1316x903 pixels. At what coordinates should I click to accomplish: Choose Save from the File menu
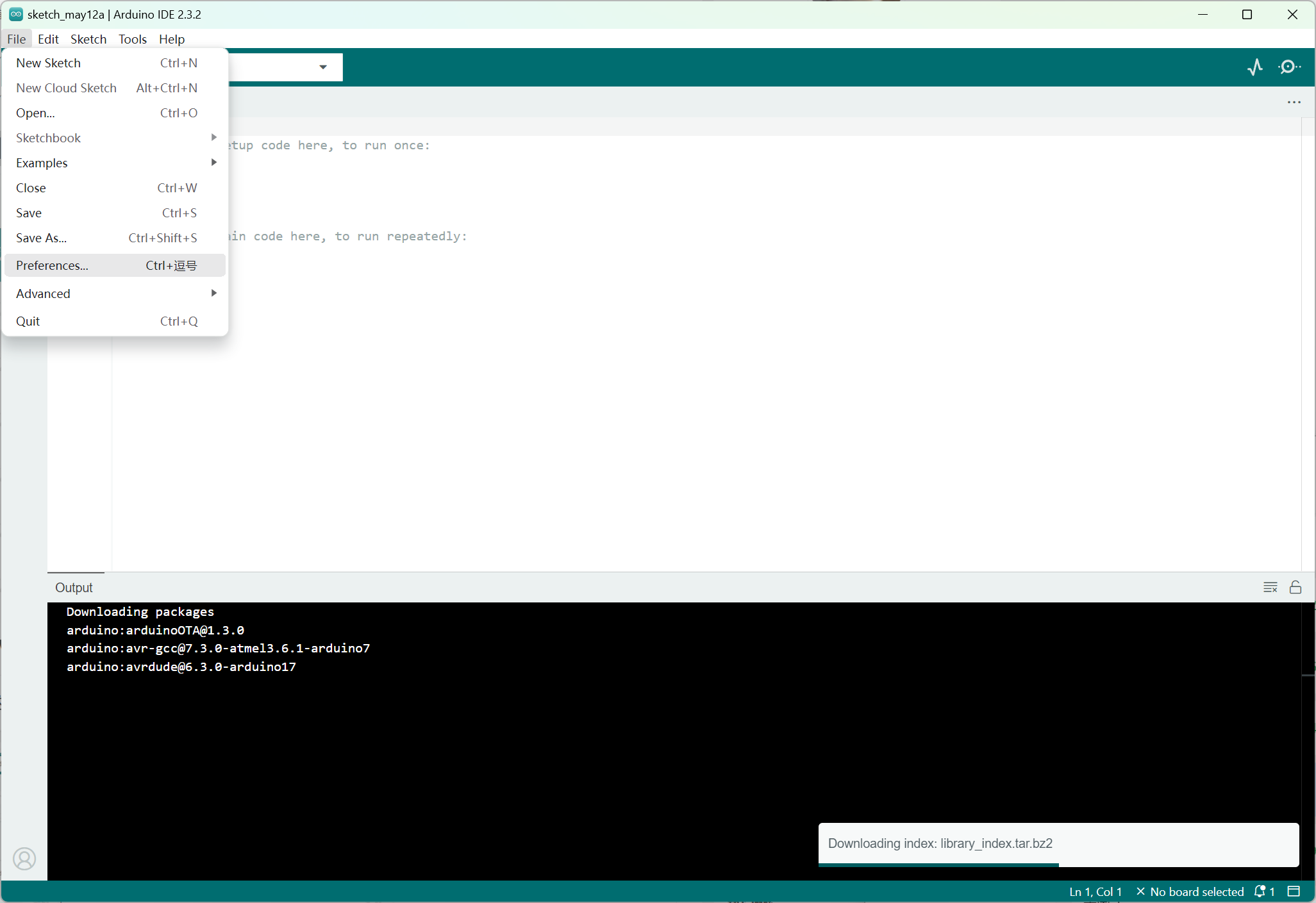pyautogui.click(x=115, y=213)
